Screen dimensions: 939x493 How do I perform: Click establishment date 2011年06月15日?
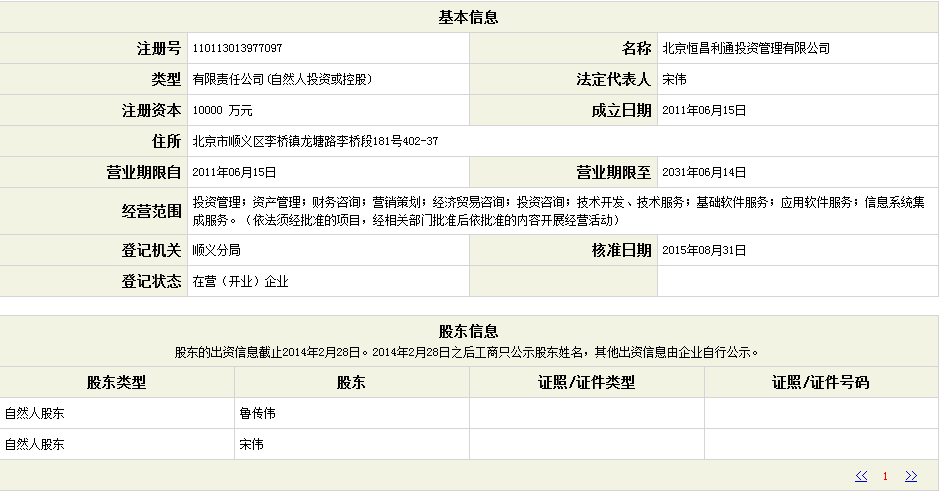pyautogui.click(x=704, y=110)
